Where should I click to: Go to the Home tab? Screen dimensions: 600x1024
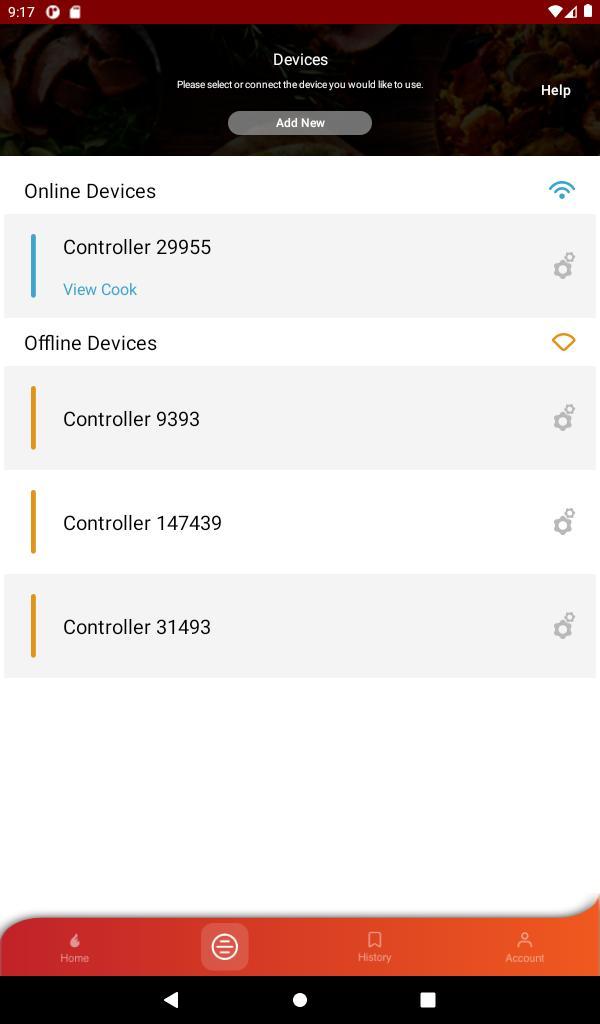pos(74,946)
